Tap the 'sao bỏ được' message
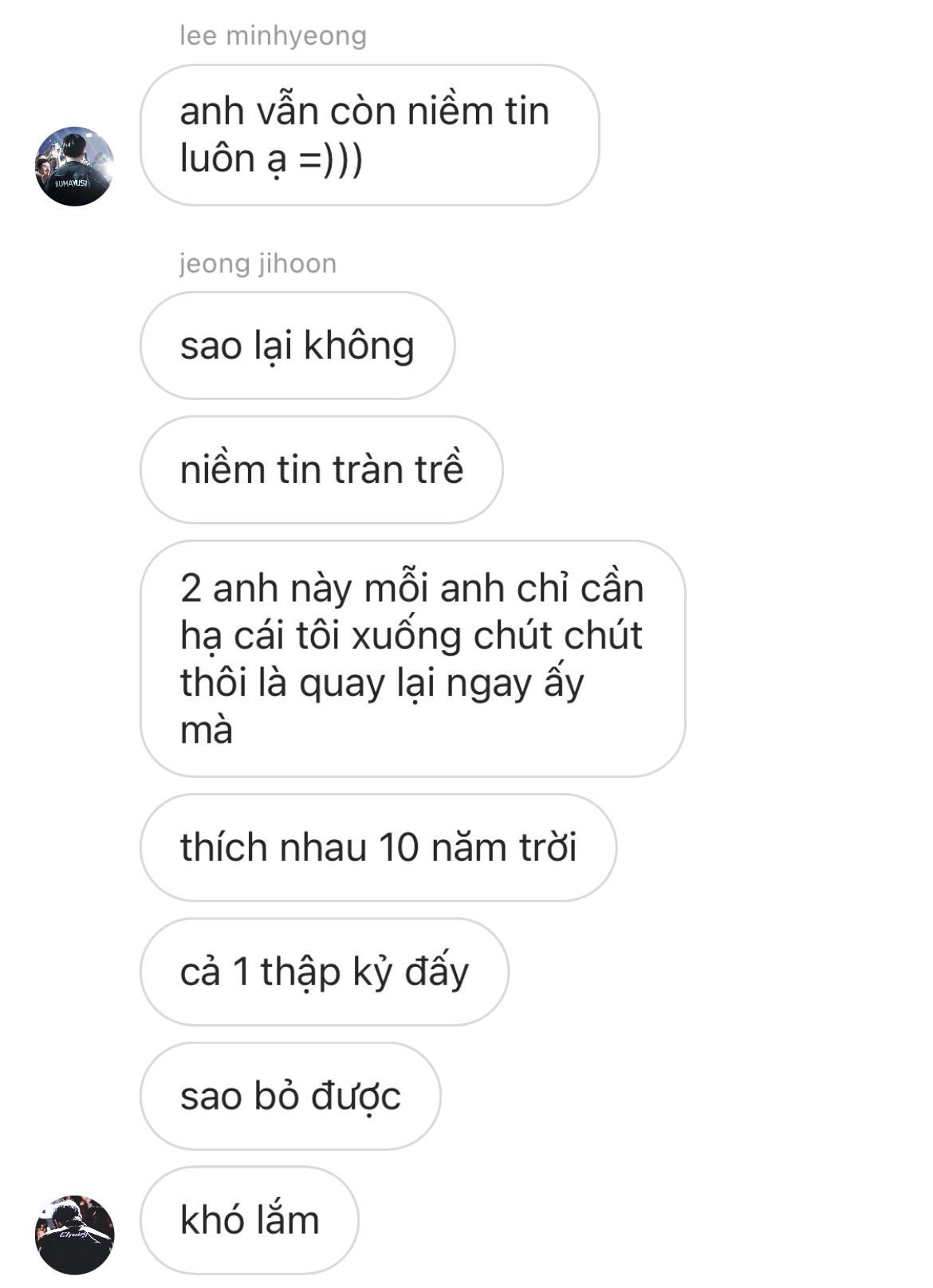933x1288 pixels. coord(290,1096)
